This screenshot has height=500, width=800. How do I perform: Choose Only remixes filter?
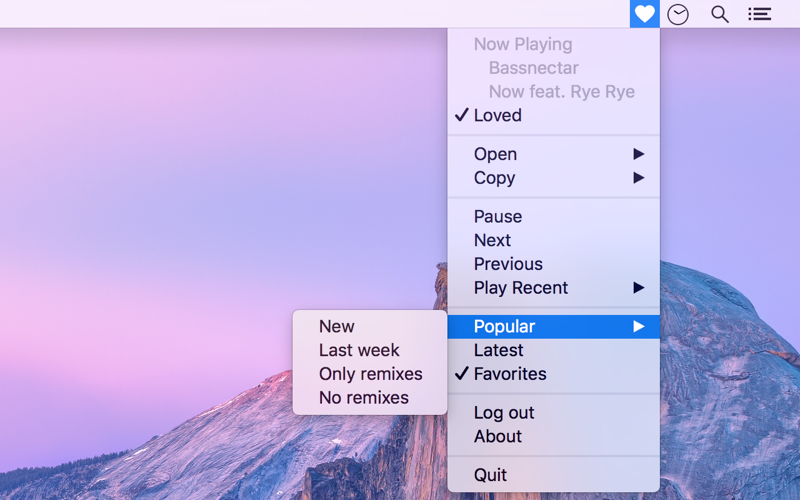point(370,374)
